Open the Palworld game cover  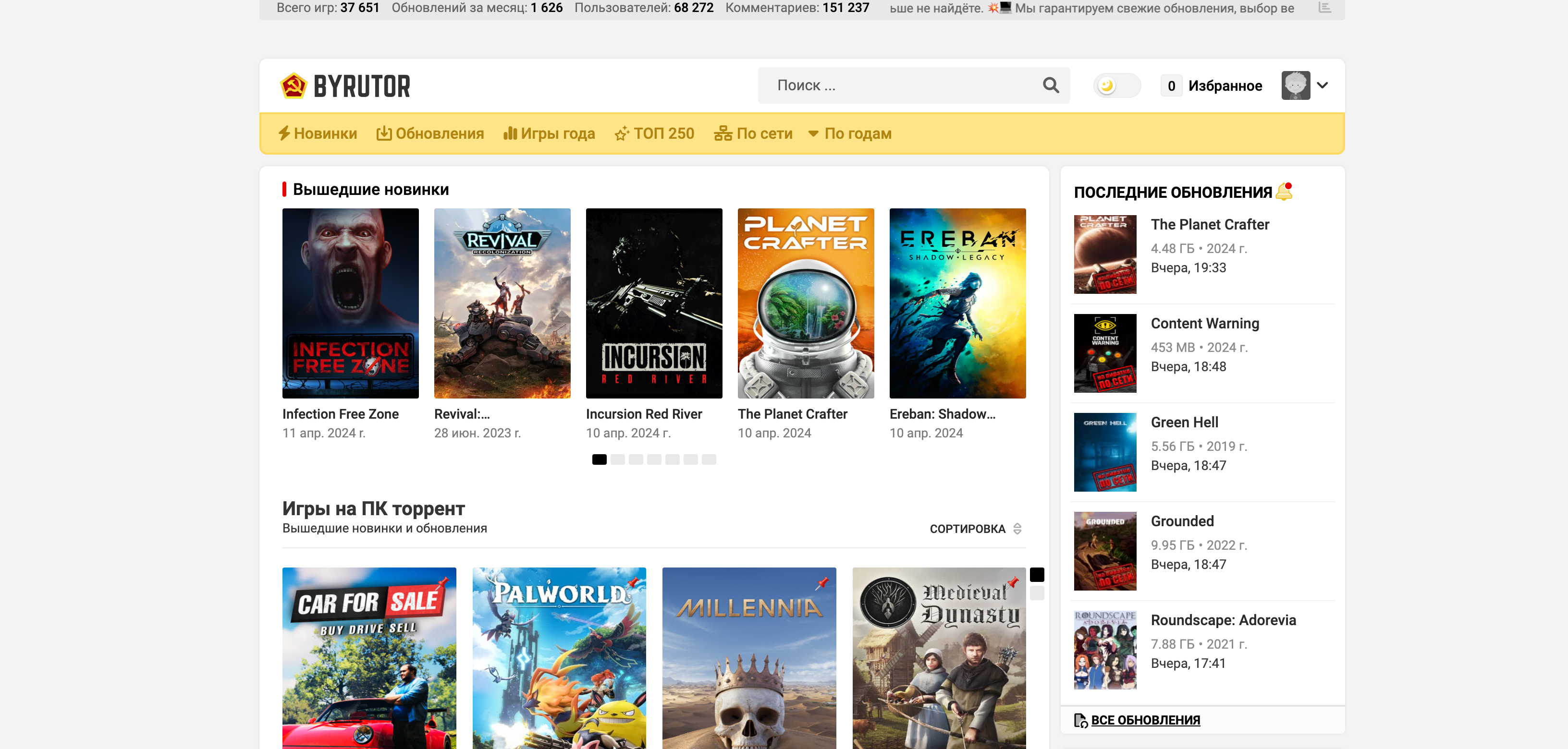559,658
